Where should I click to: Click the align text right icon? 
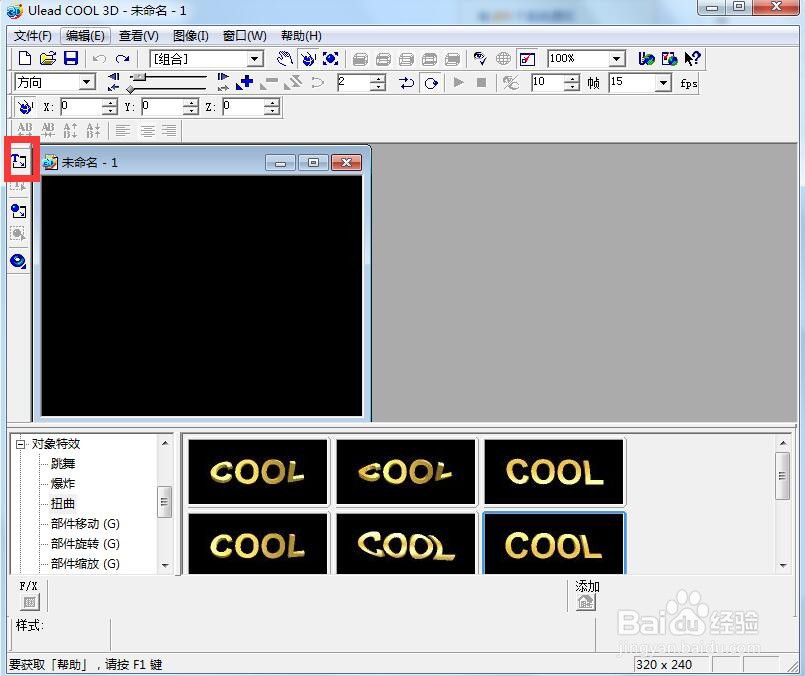[169, 130]
